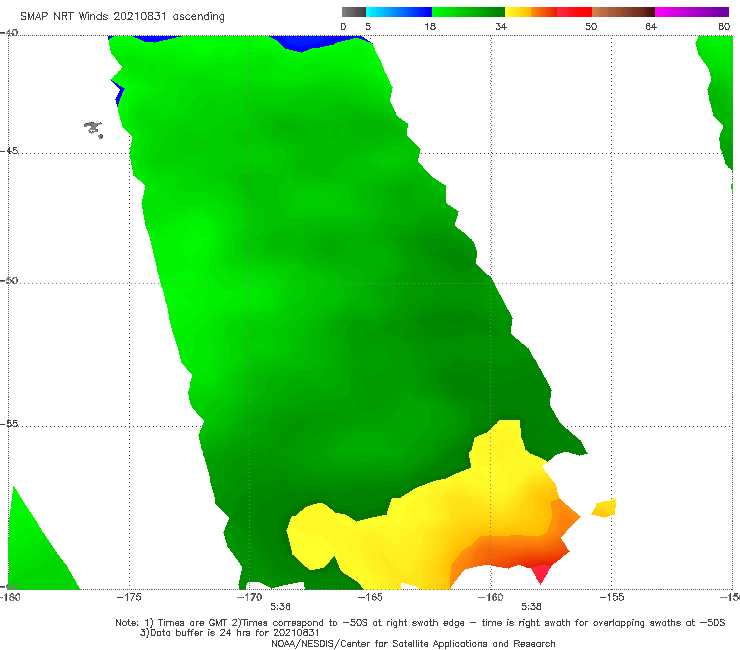Click the latitude label "-55"
The width and height of the screenshot is (740, 650).
click(9, 423)
